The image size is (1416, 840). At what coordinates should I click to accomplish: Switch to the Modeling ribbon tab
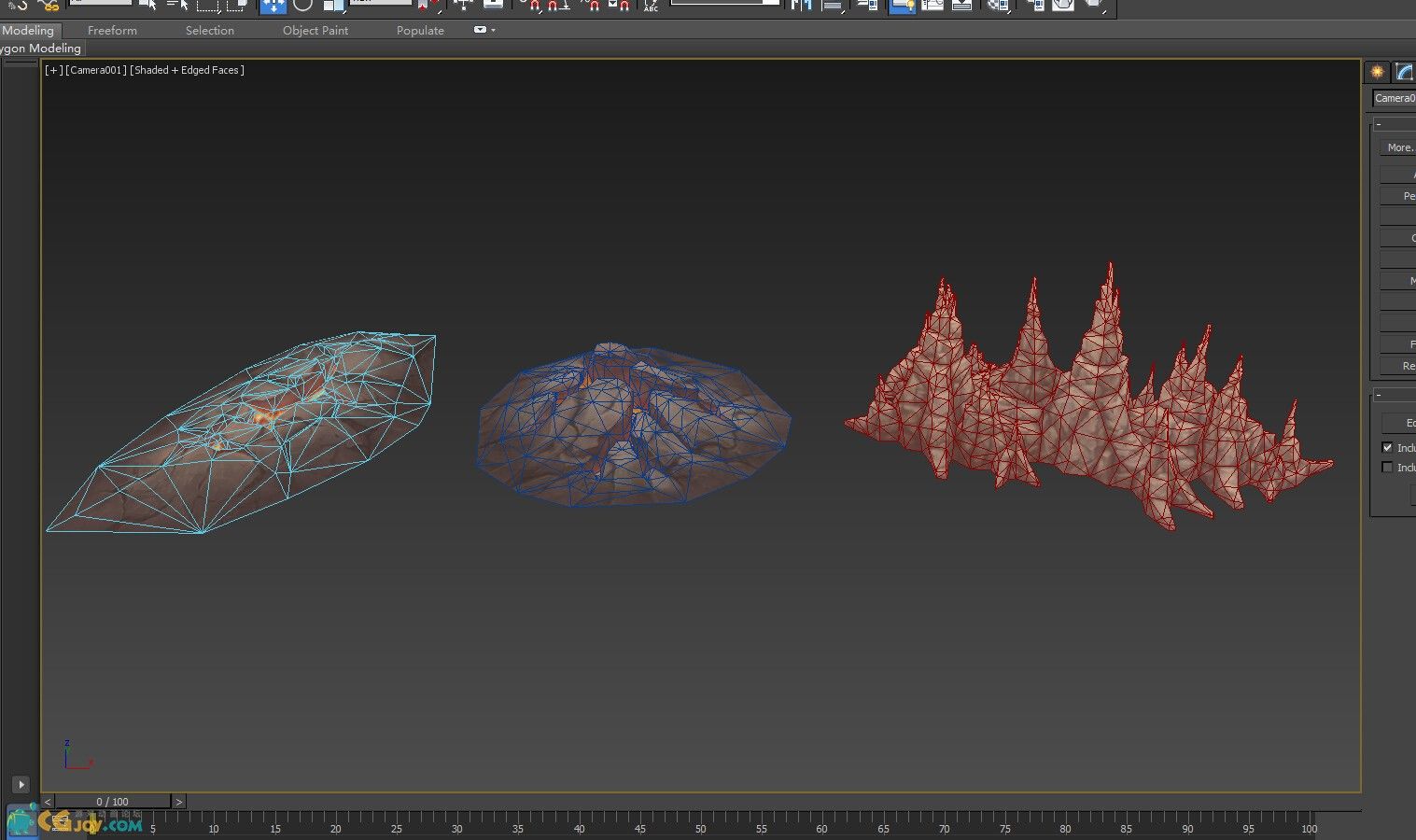[28, 31]
